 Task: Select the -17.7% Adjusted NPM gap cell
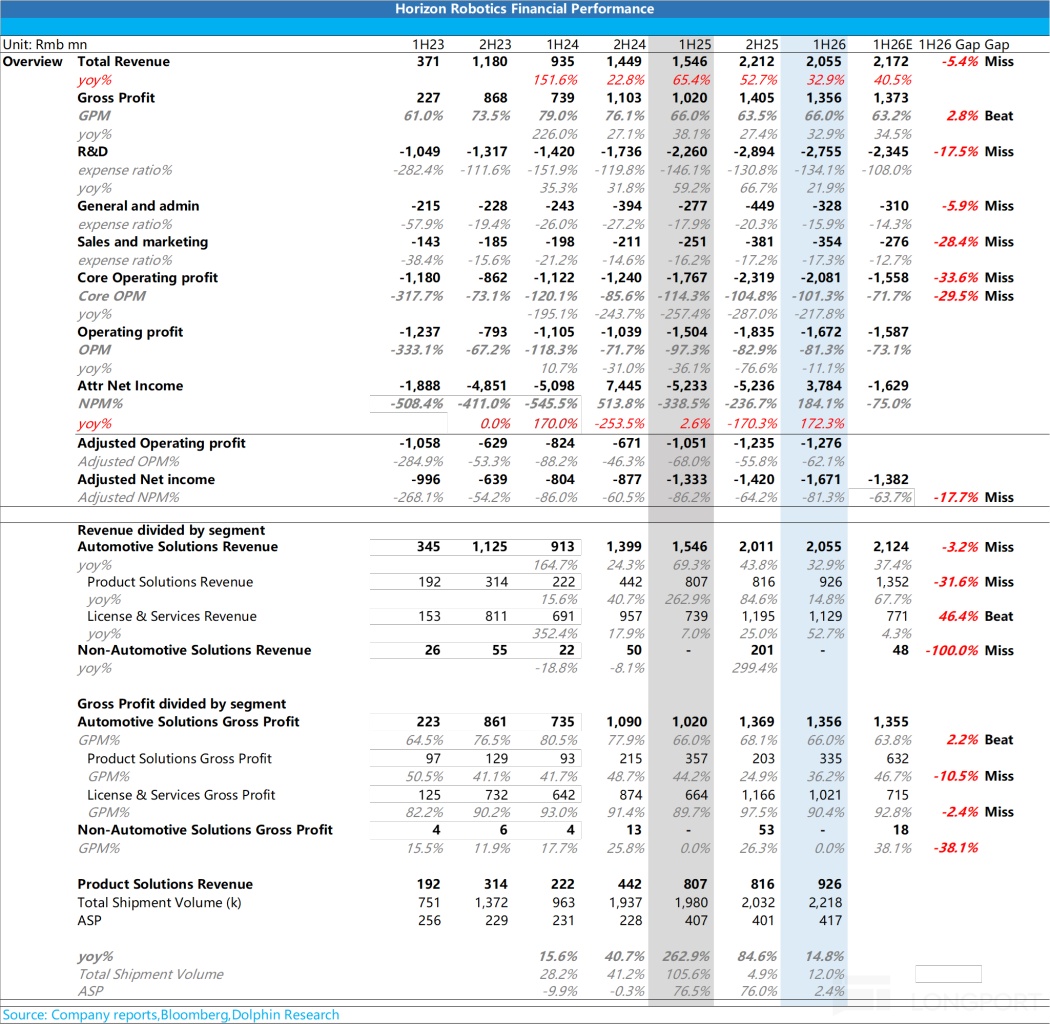pyautogui.click(x=956, y=498)
